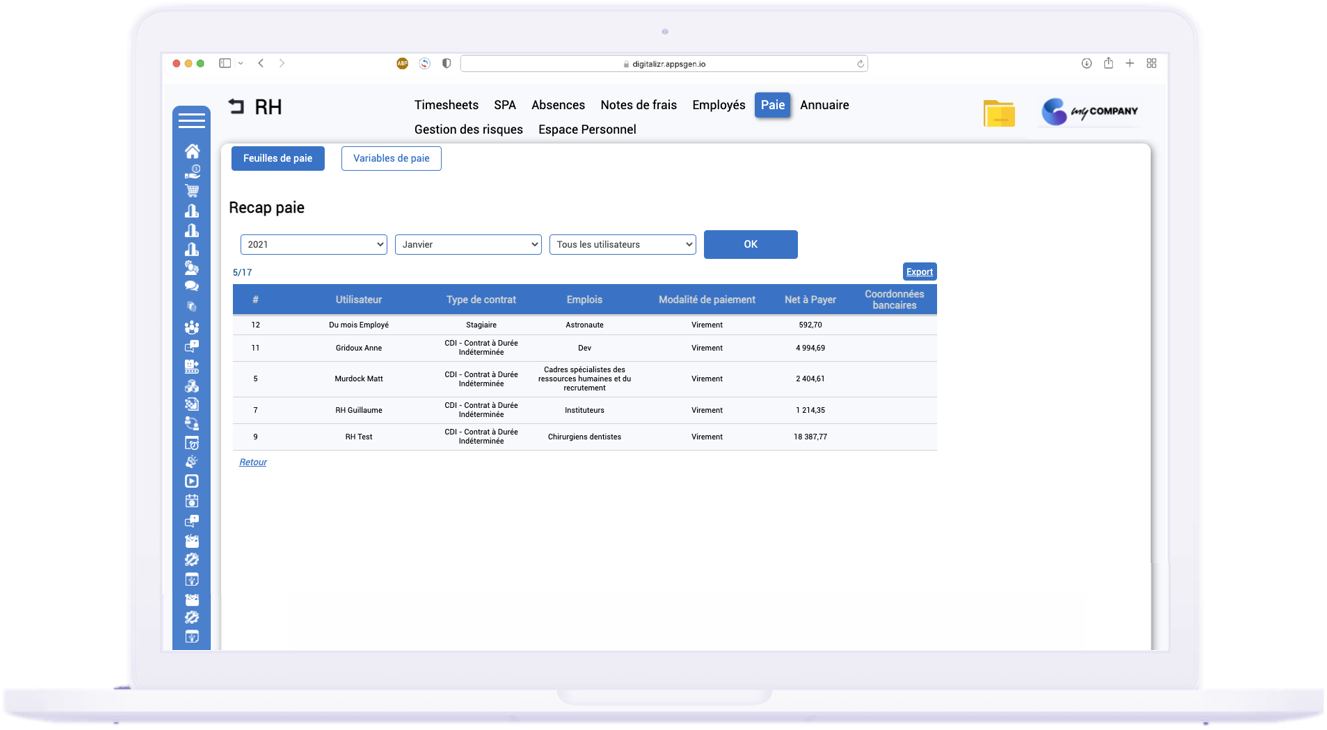Select the Du mois Employé row name
Viewport: 1327px width, 730px height.
point(359,325)
